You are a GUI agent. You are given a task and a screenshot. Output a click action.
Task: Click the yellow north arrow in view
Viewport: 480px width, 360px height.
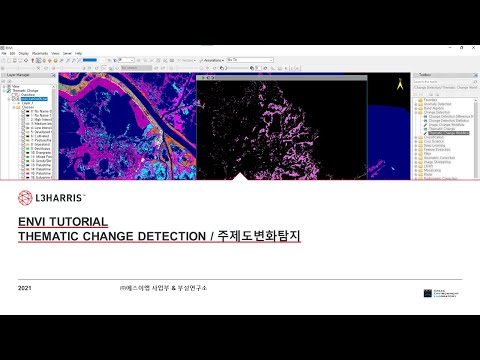click(400, 84)
